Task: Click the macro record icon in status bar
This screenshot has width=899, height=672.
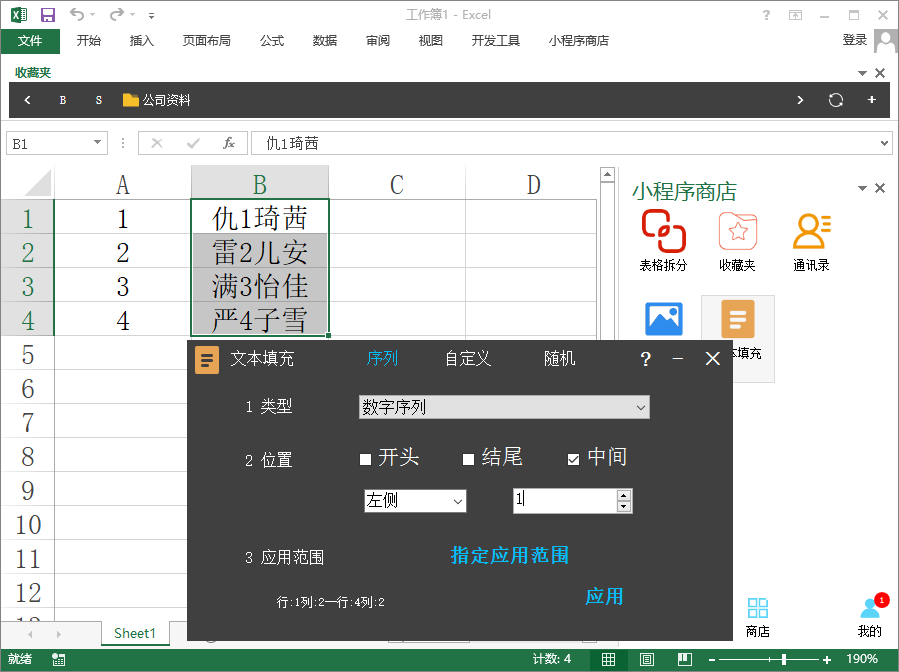Action: point(58,659)
